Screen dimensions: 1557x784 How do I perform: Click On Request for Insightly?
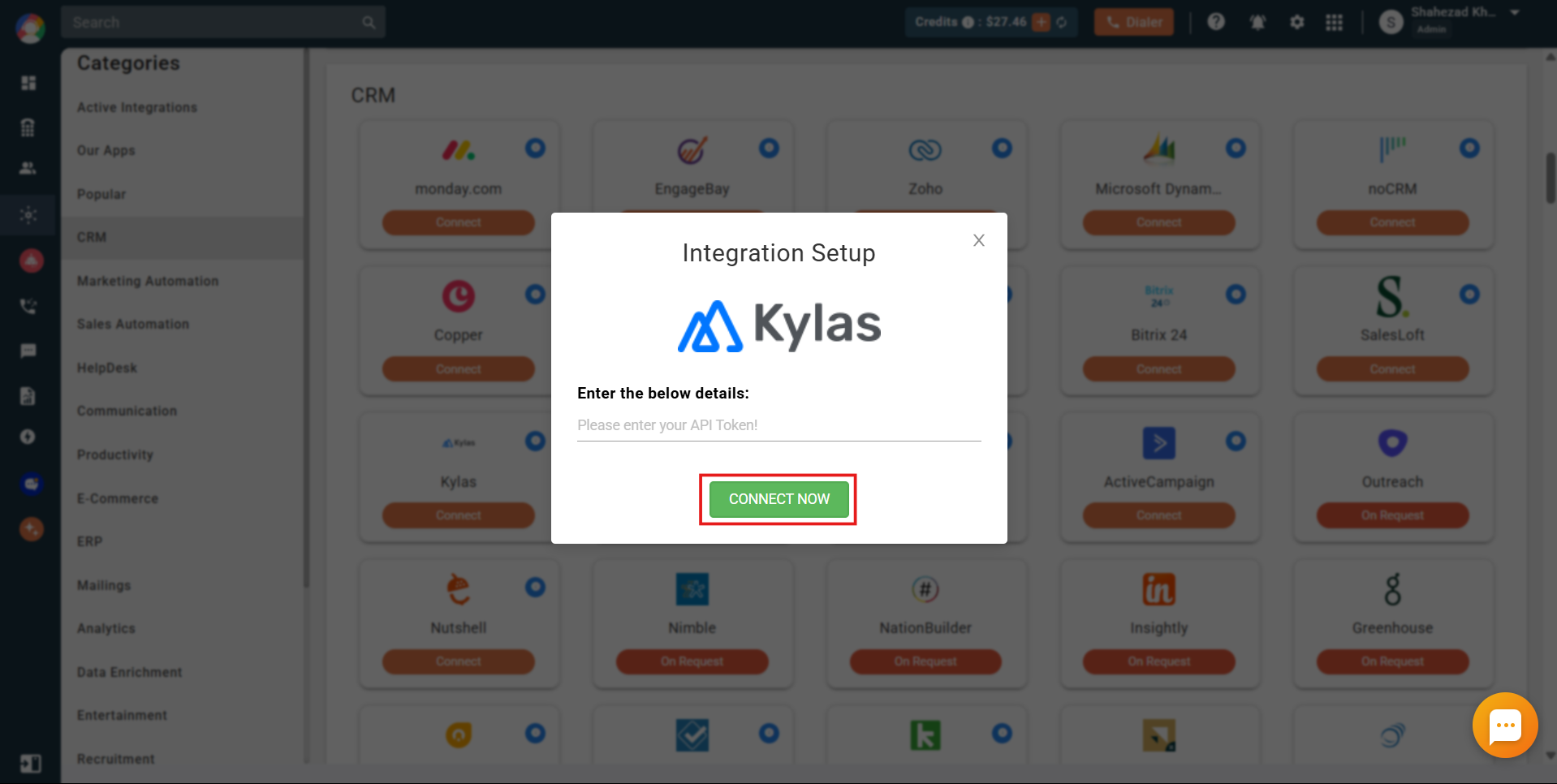coord(1159,661)
